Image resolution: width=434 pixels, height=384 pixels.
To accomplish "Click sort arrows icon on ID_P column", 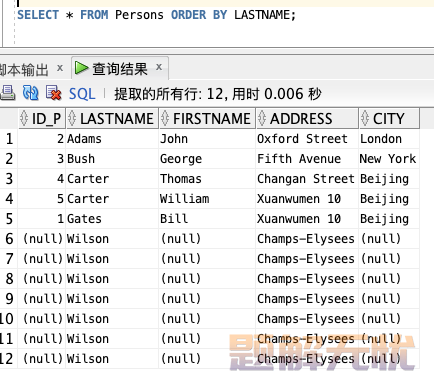I will pos(24,118).
